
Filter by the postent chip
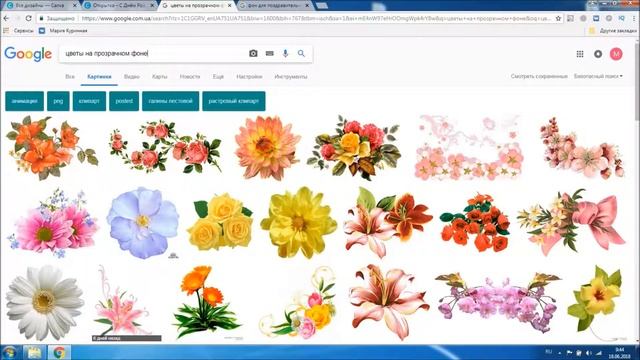tap(124, 101)
